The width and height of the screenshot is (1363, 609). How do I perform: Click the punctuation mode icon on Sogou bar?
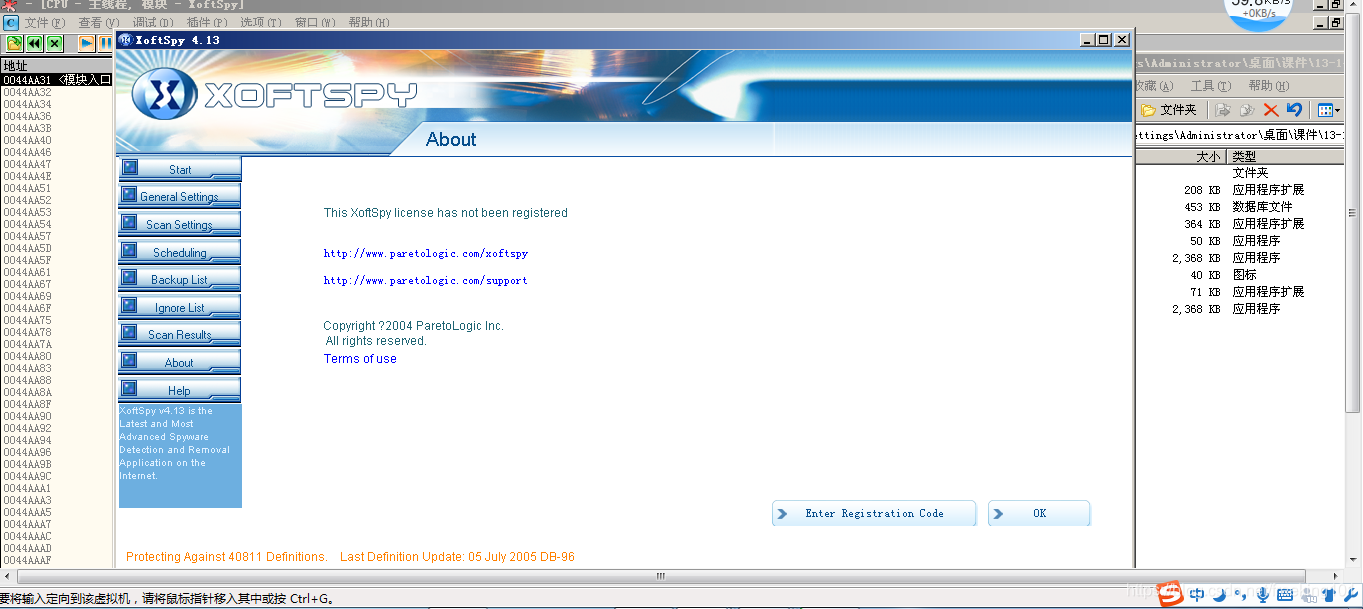click(x=1241, y=596)
